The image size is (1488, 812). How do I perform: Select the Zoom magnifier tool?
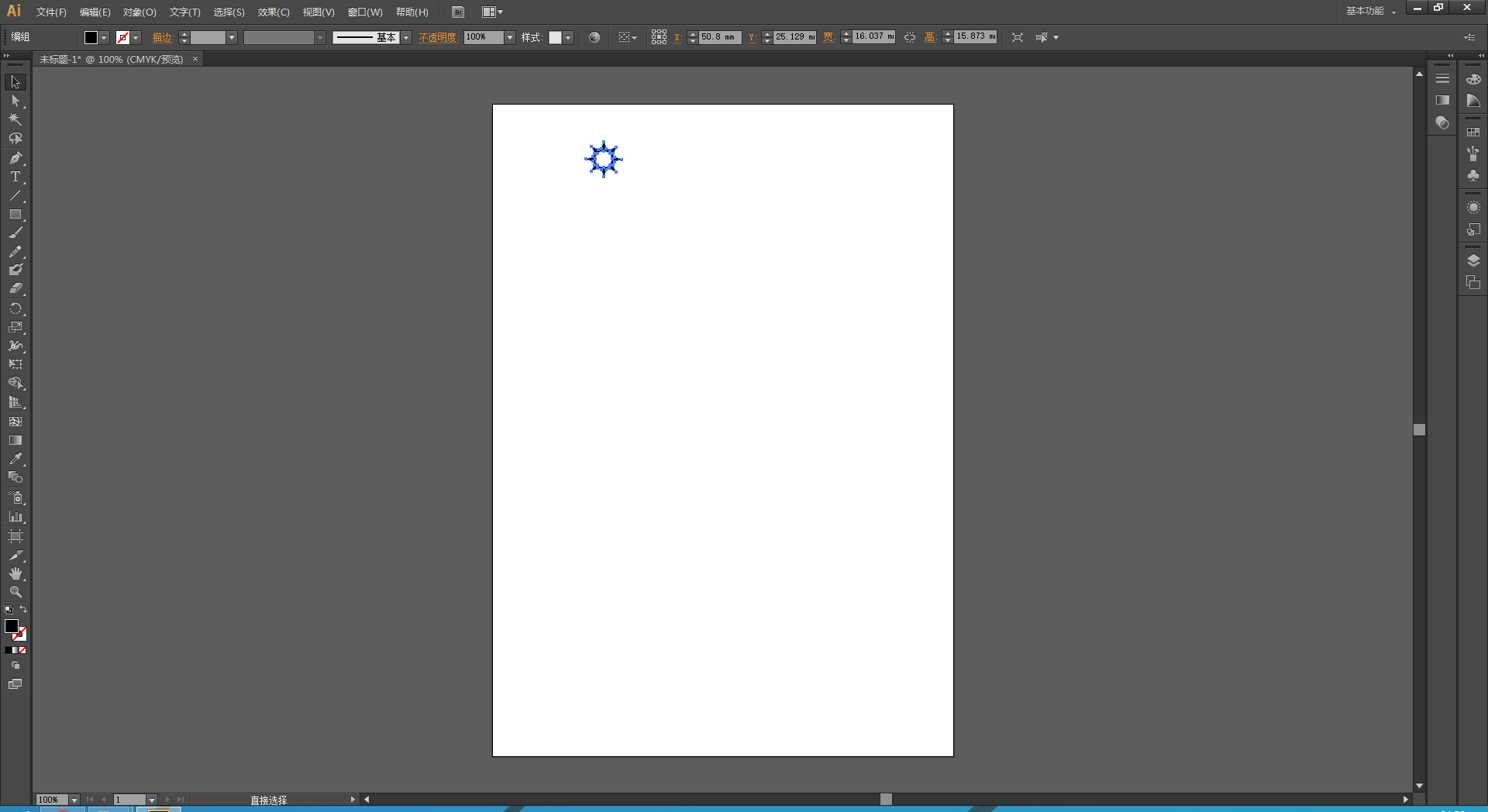coord(15,592)
